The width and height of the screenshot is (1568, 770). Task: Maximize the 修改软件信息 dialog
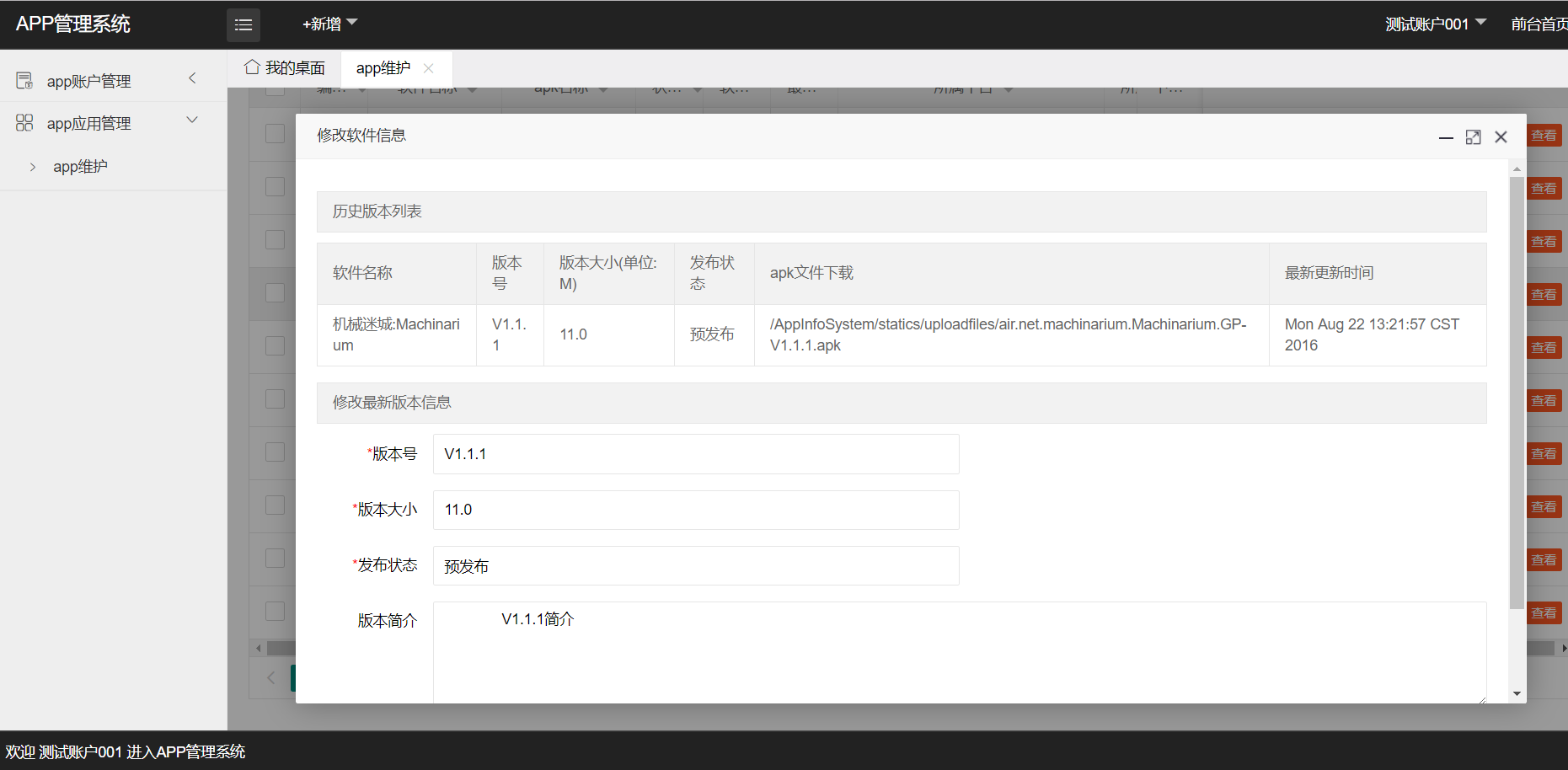pyautogui.click(x=1473, y=137)
